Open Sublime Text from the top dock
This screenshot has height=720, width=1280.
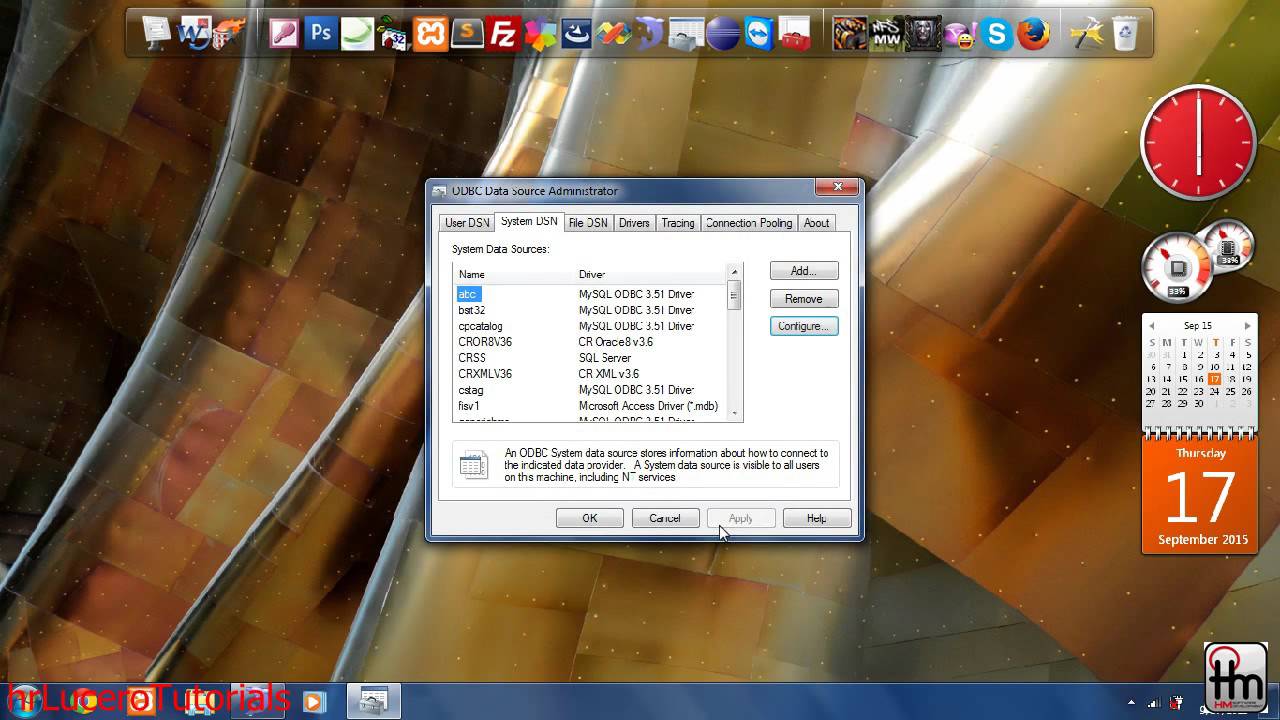(x=467, y=34)
